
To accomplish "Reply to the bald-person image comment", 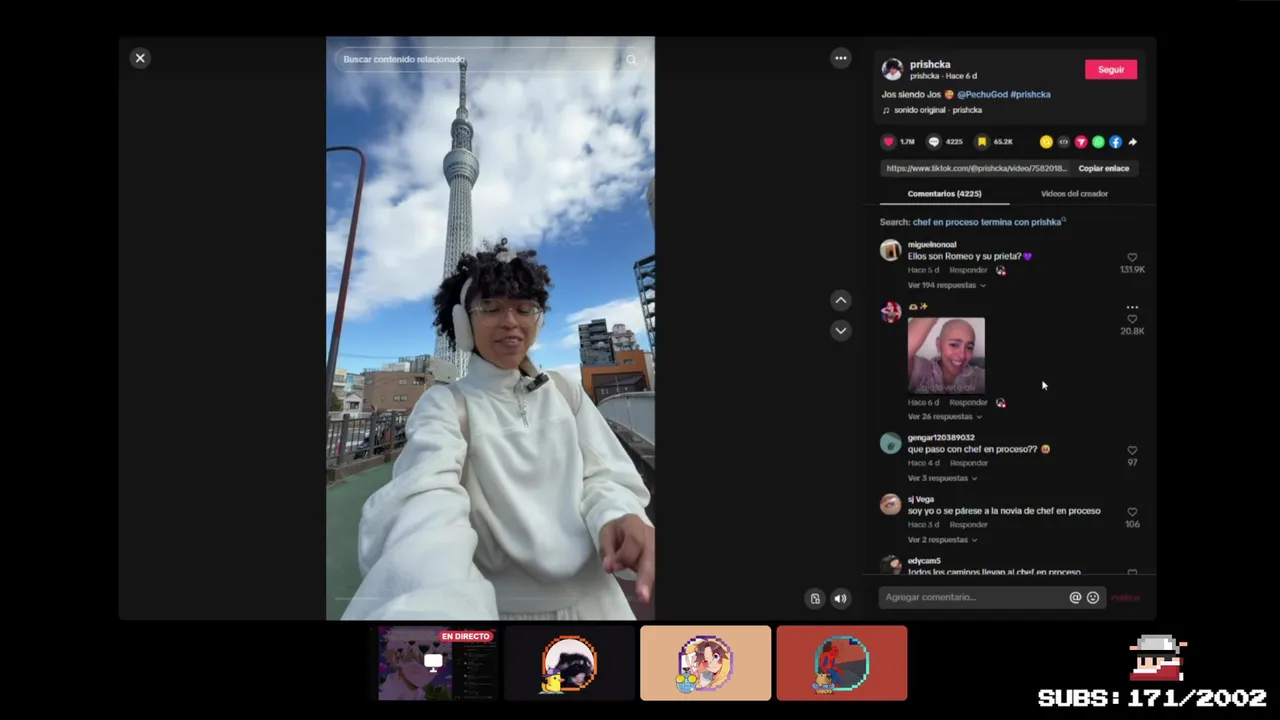I will tap(968, 402).
